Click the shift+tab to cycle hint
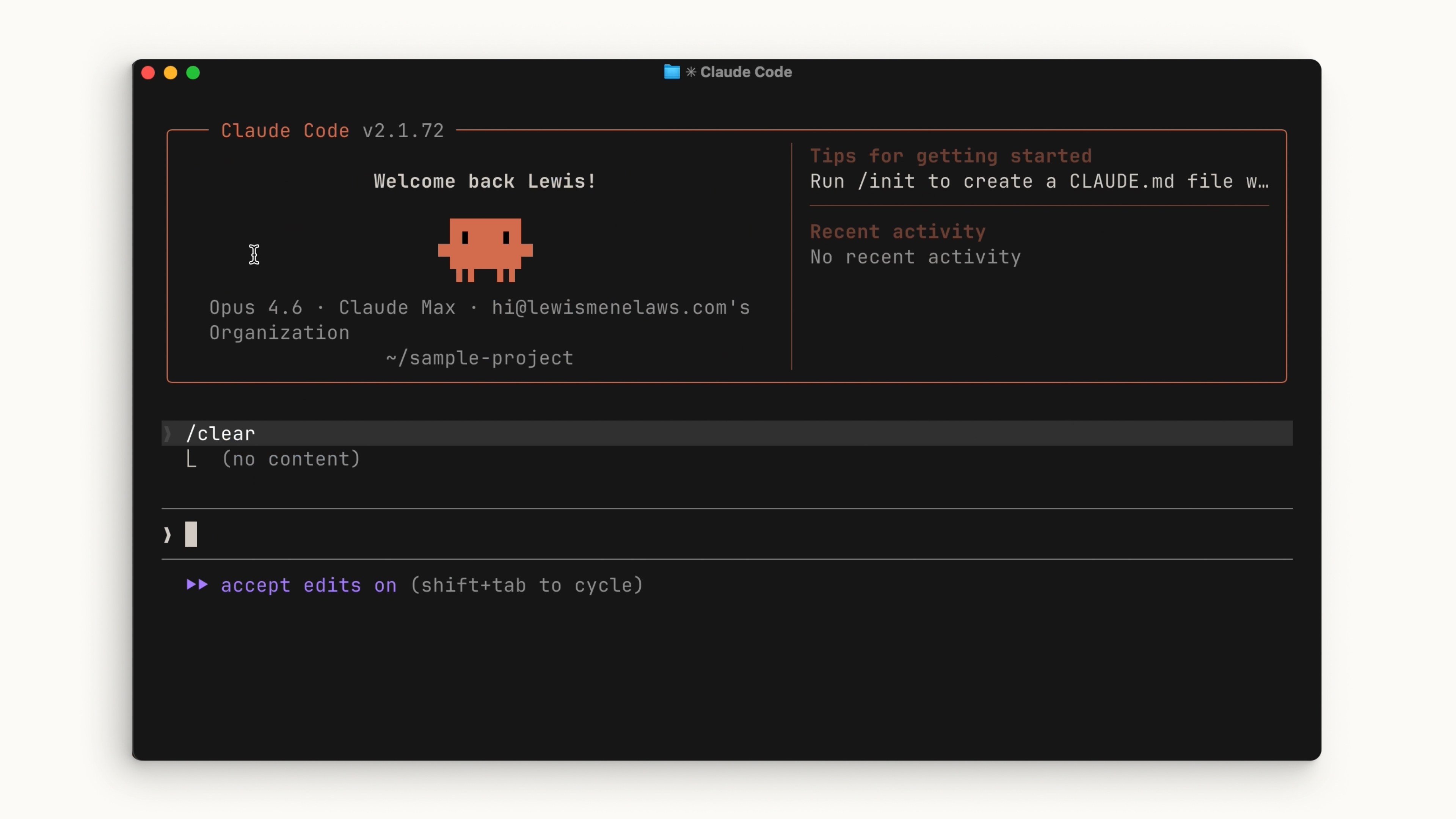 point(526,585)
